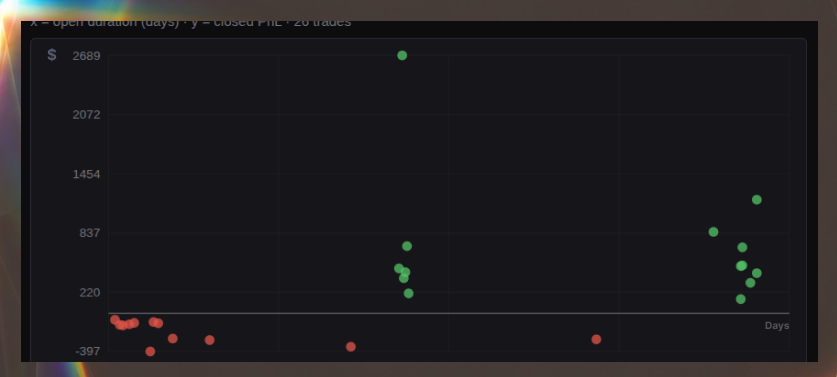837x377 pixels.
Task: Click the isolated red dot on far right
Action: click(x=596, y=340)
